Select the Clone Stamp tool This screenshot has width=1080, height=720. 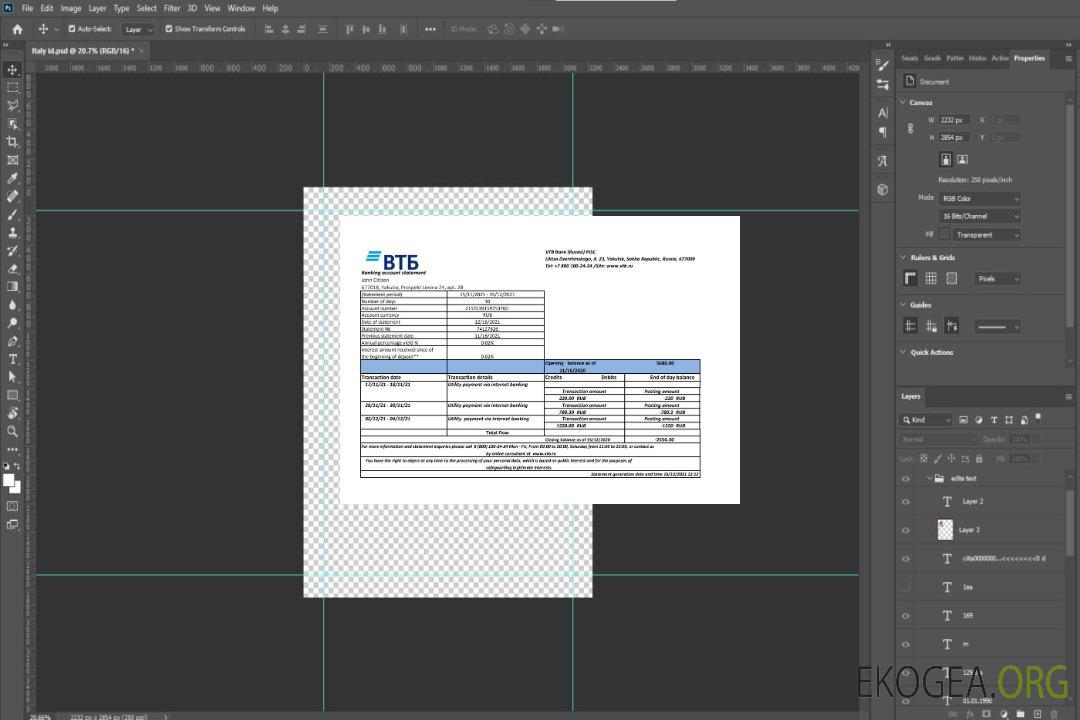click(x=12, y=233)
